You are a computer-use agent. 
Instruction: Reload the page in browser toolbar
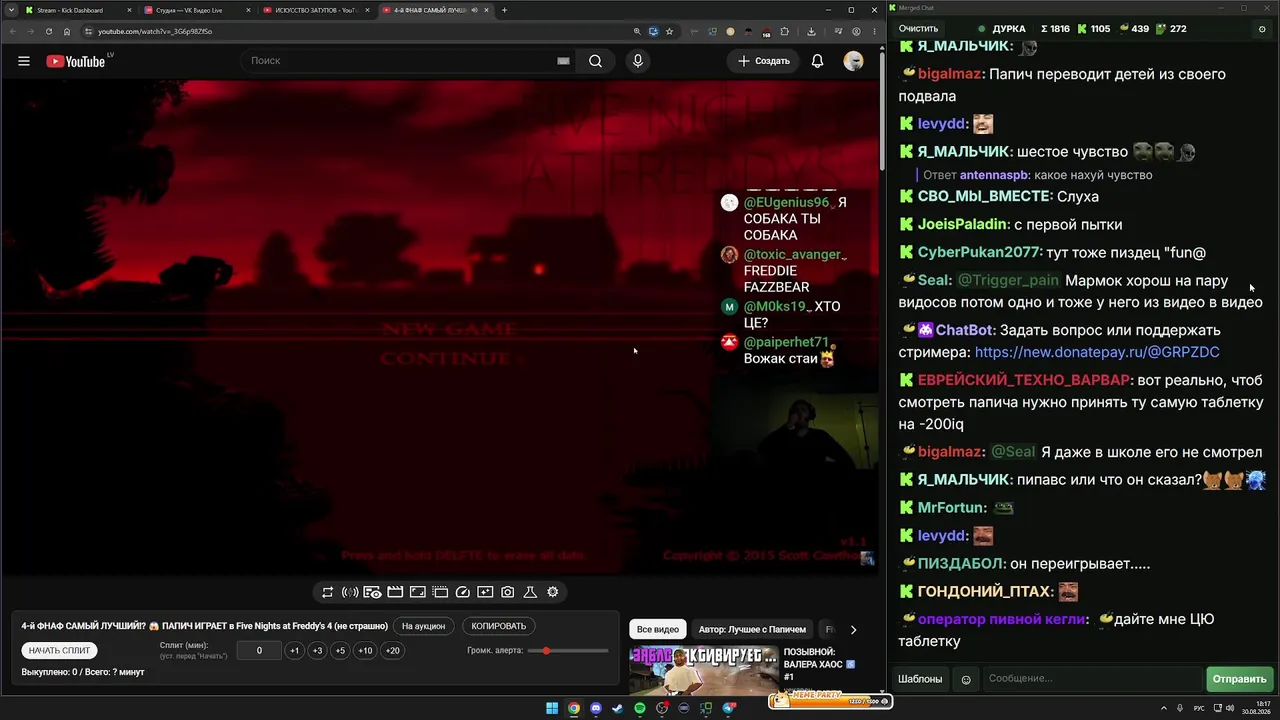(x=48, y=31)
